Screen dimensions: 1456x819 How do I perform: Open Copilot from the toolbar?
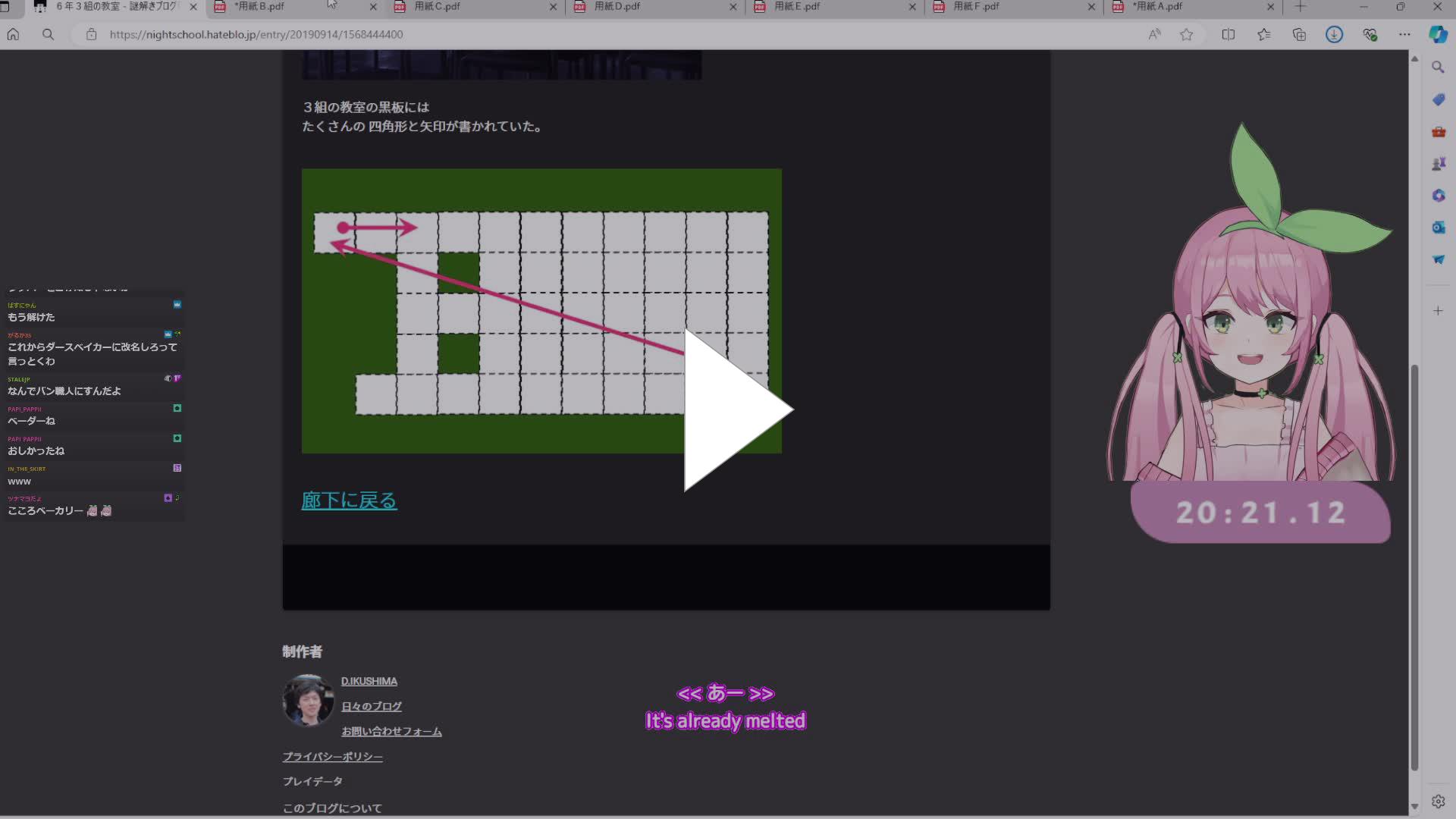tap(1437, 33)
